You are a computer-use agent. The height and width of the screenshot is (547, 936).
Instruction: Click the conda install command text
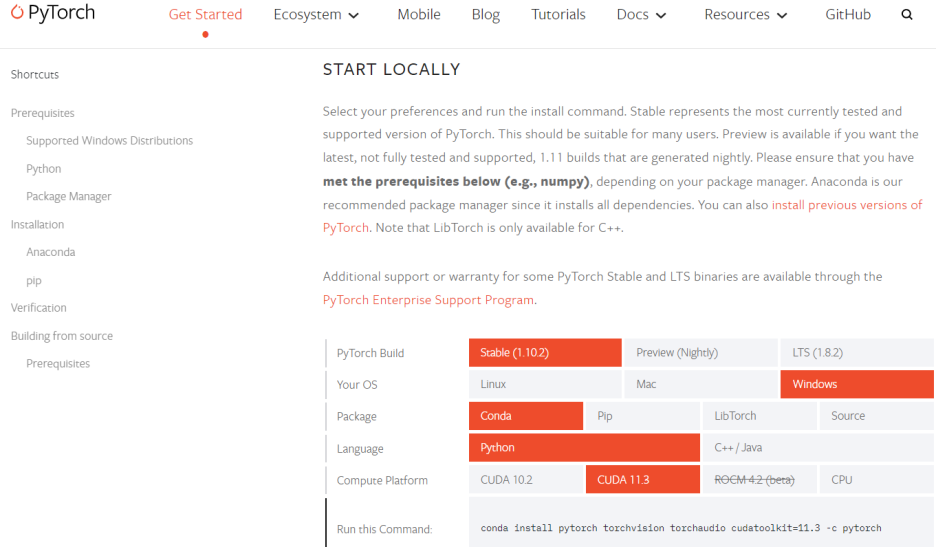click(x=681, y=528)
